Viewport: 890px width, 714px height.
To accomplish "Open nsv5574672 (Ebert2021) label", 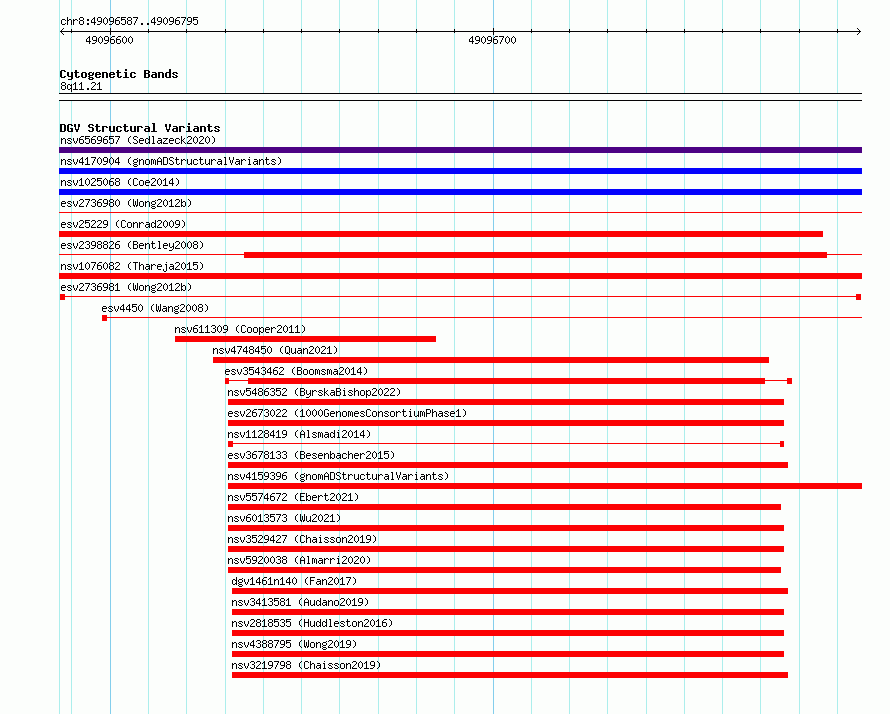I will pyautogui.click(x=293, y=497).
